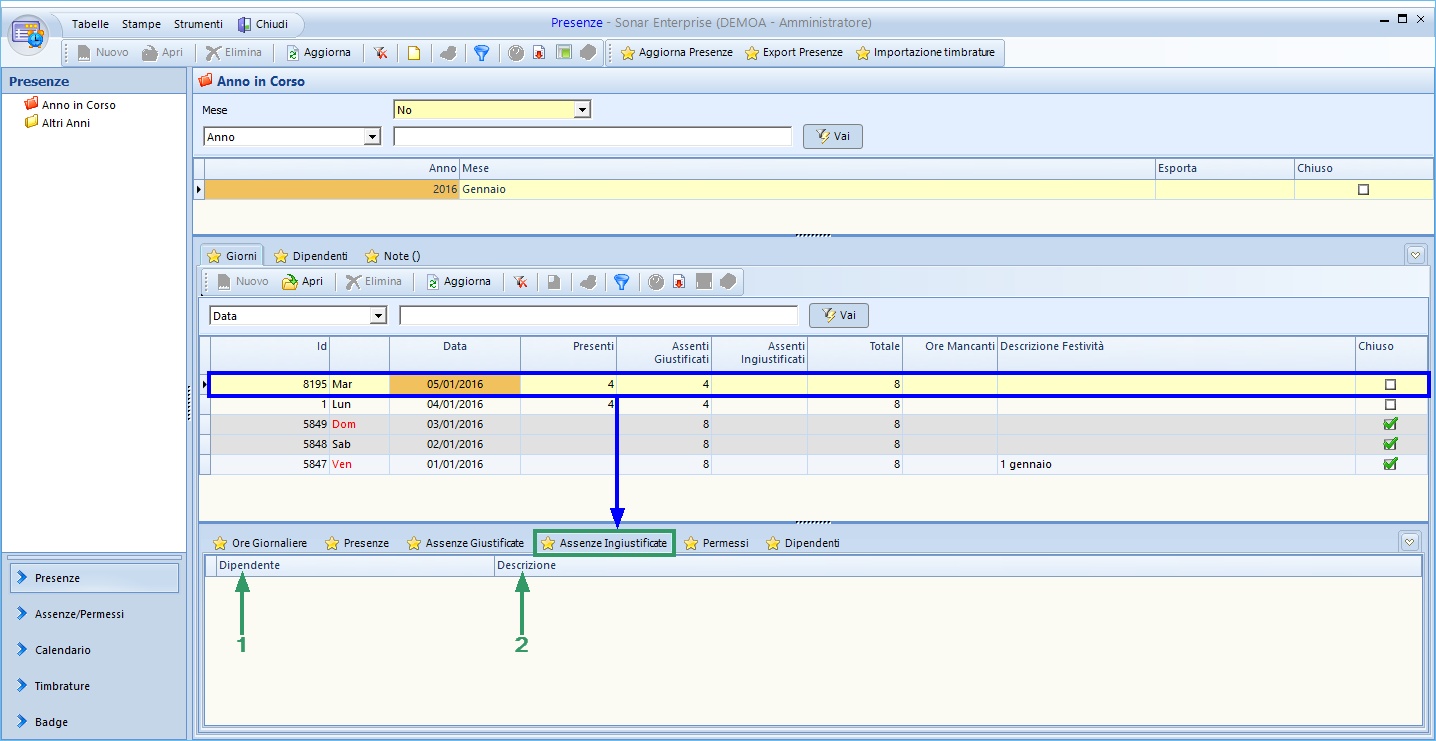1436x741 pixels.
Task: Click the red-arrow export icon in top toolbar
Action: (x=539, y=53)
